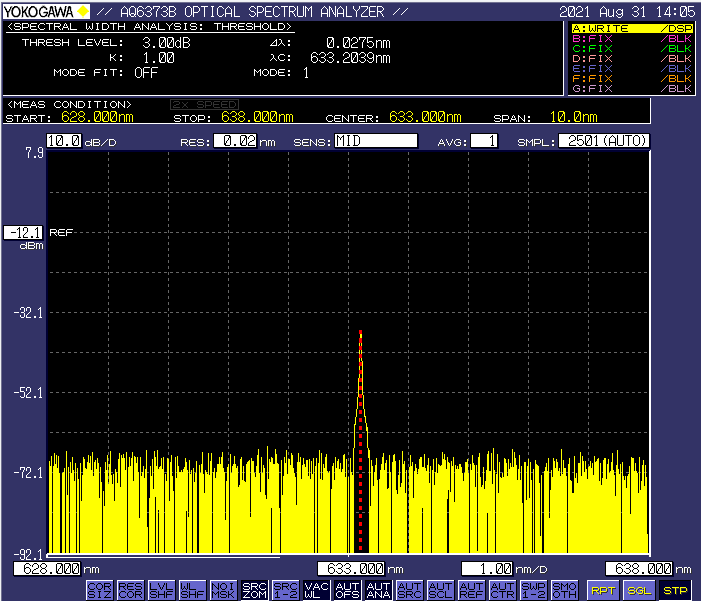Image resolution: width=701 pixels, height=601 pixels.
Task: Click the REF level label on graph
Action: [61, 233]
